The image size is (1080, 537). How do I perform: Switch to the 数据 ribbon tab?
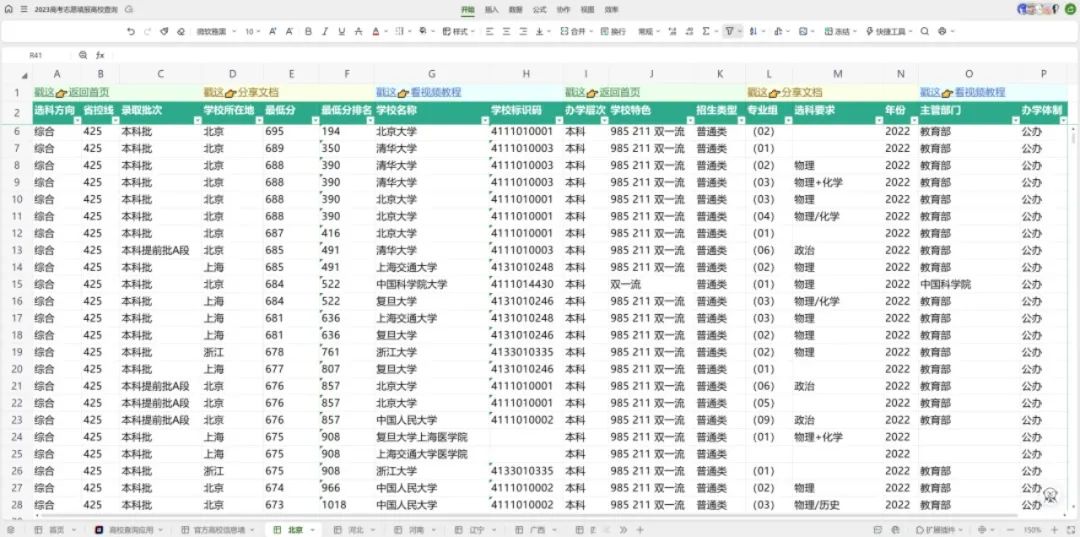tap(515, 10)
